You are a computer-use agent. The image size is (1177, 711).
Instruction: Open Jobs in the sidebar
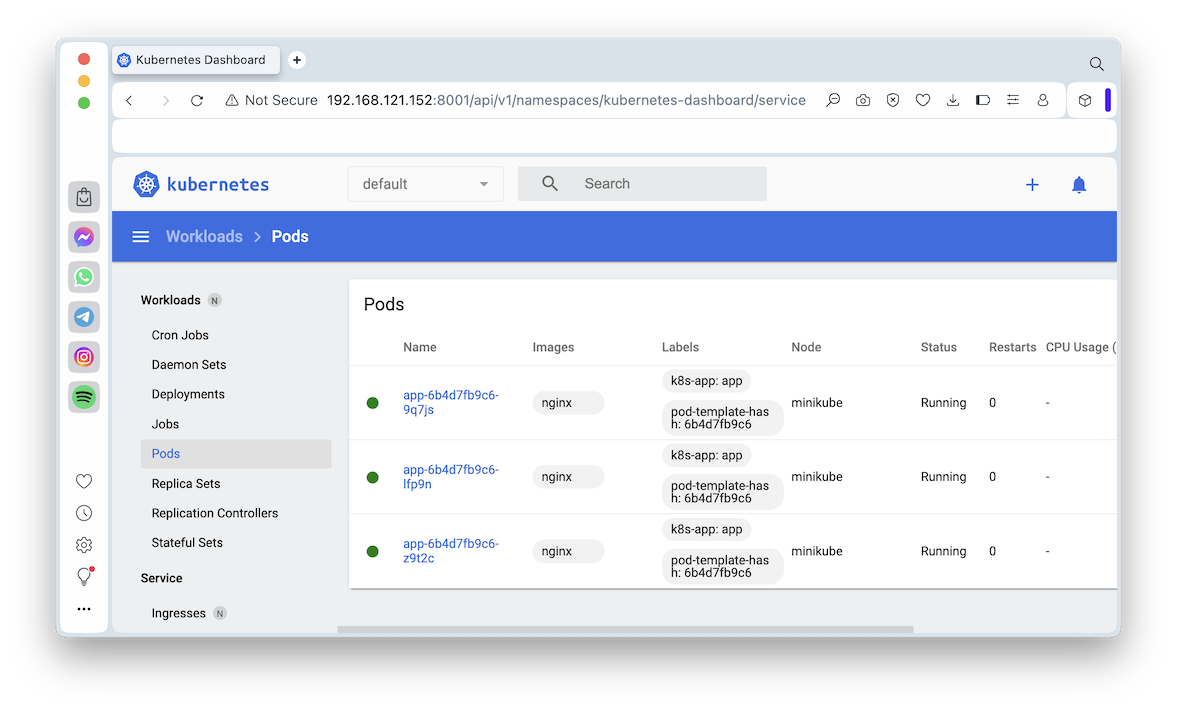[x=165, y=424]
